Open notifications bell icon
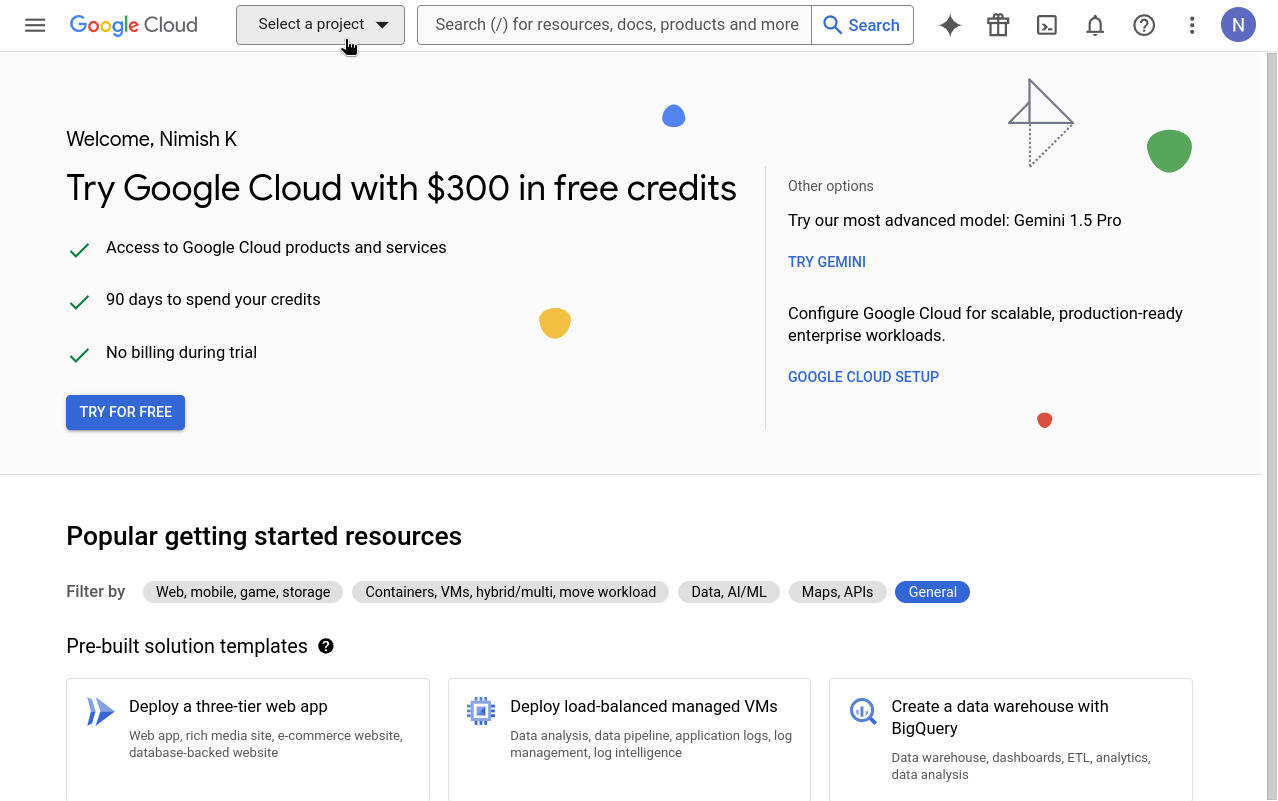Viewport: 1278px width, 801px height. point(1095,25)
